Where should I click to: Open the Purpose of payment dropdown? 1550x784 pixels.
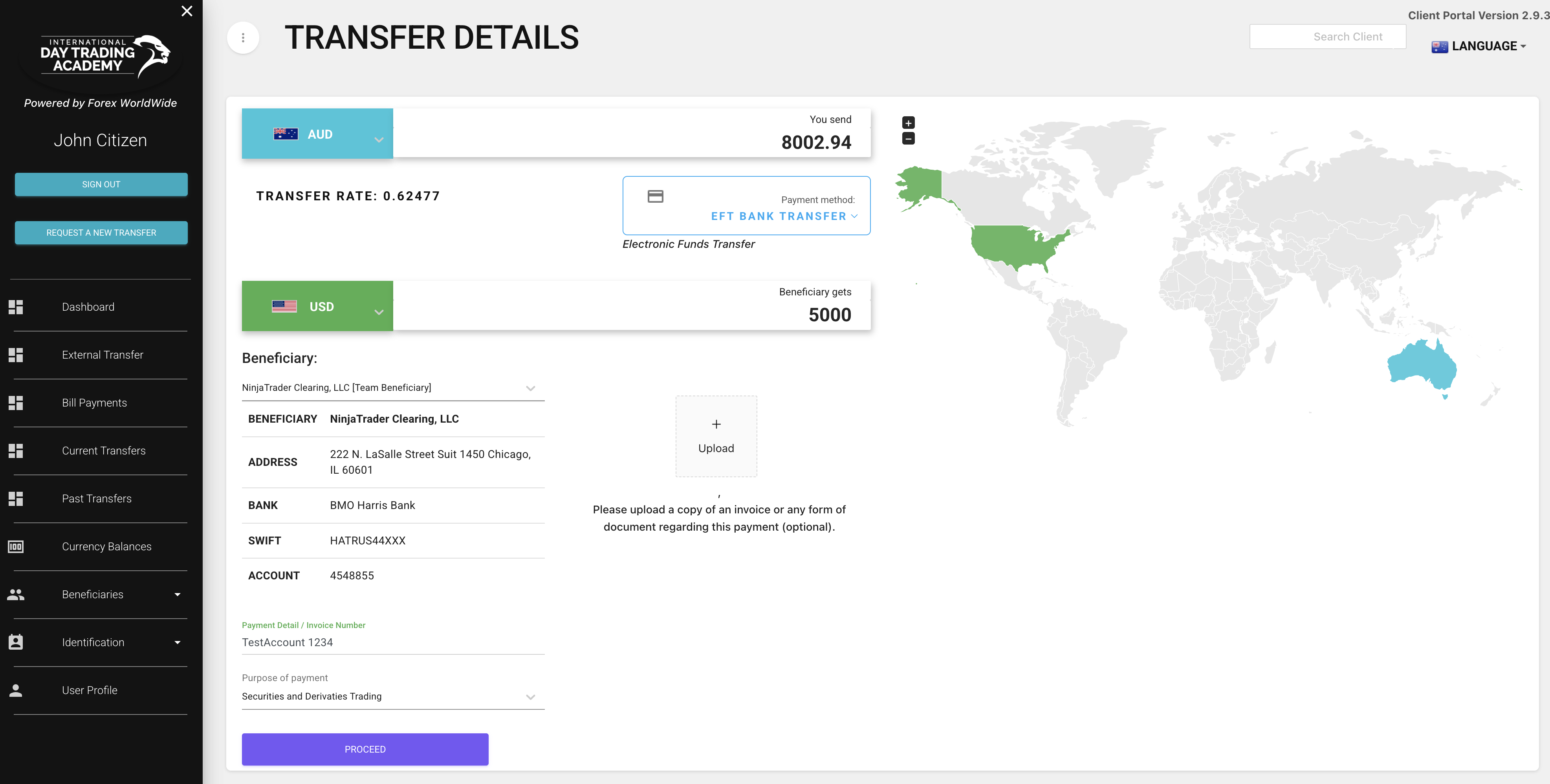pyautogui.click(x=392, y=696)
